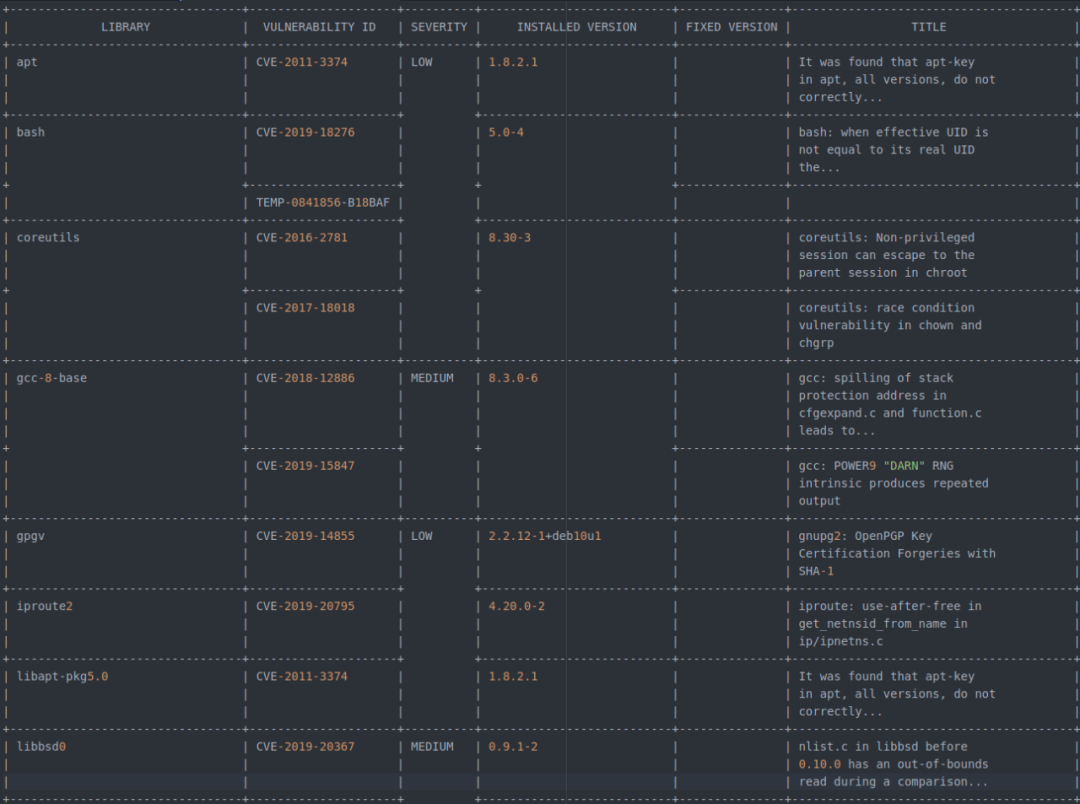This screenshot has width=1080, height=804.
Task: Select the 'iproute2' library name
Action: pyautogui.click(x=45, y=606)
